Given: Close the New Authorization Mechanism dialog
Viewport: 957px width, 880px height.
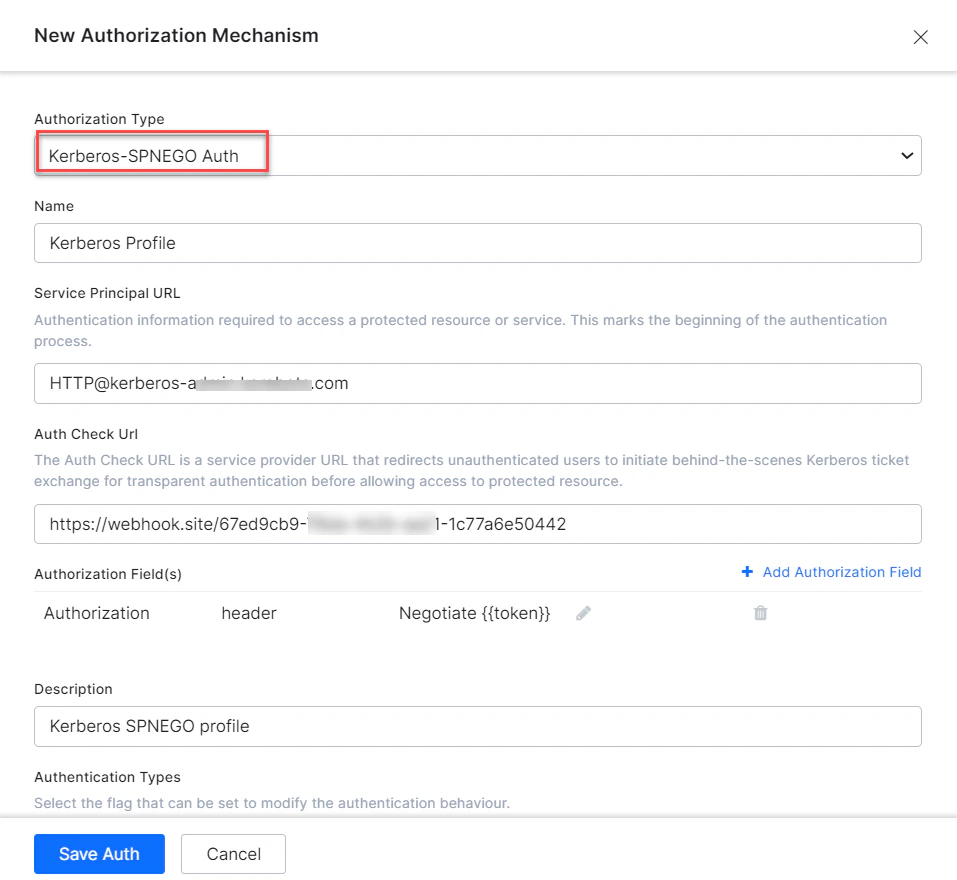Looking at the screenshot, I should pos(921,36).
